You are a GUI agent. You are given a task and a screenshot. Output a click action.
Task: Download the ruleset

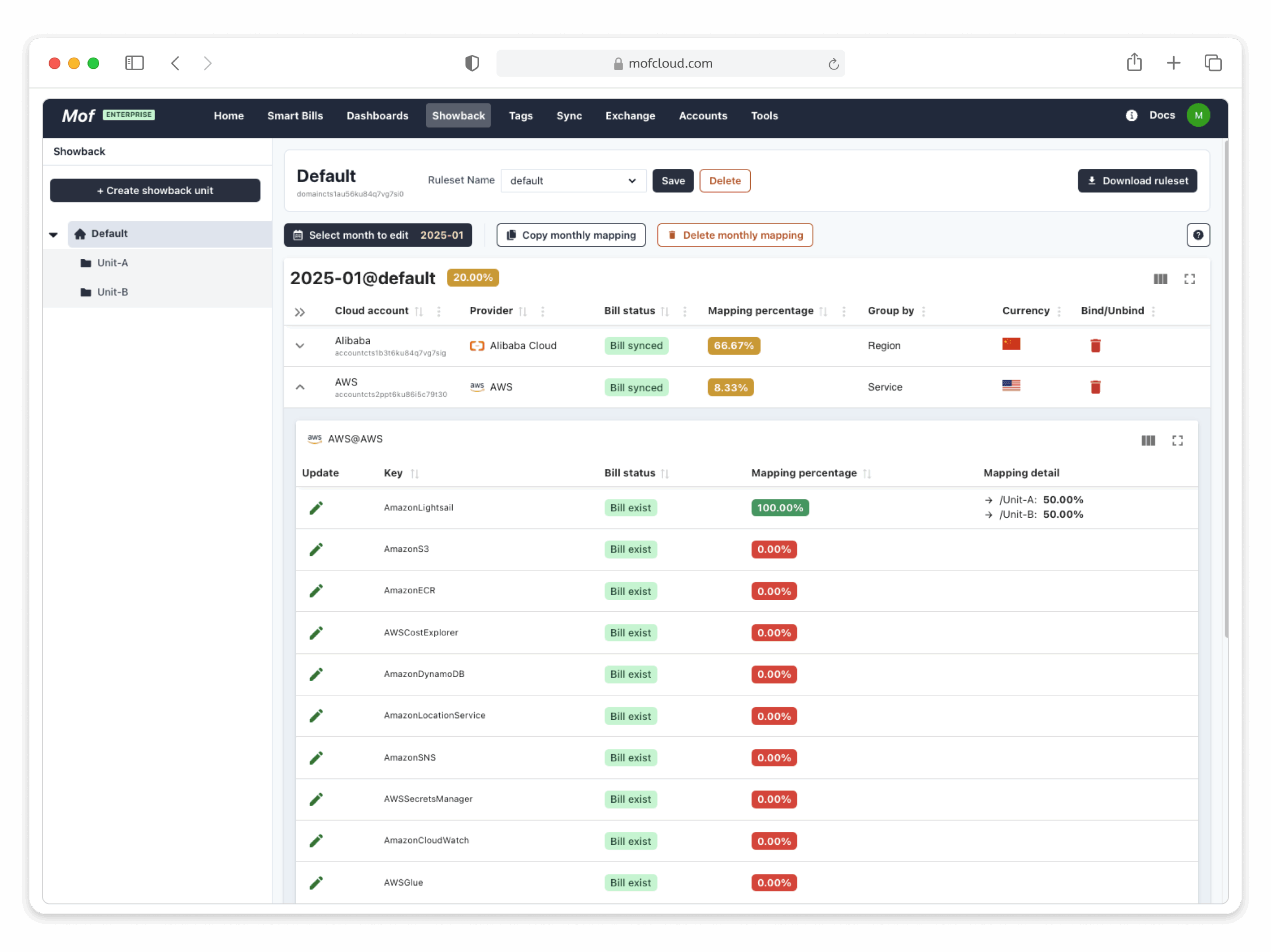click(x=1137, y=181)
